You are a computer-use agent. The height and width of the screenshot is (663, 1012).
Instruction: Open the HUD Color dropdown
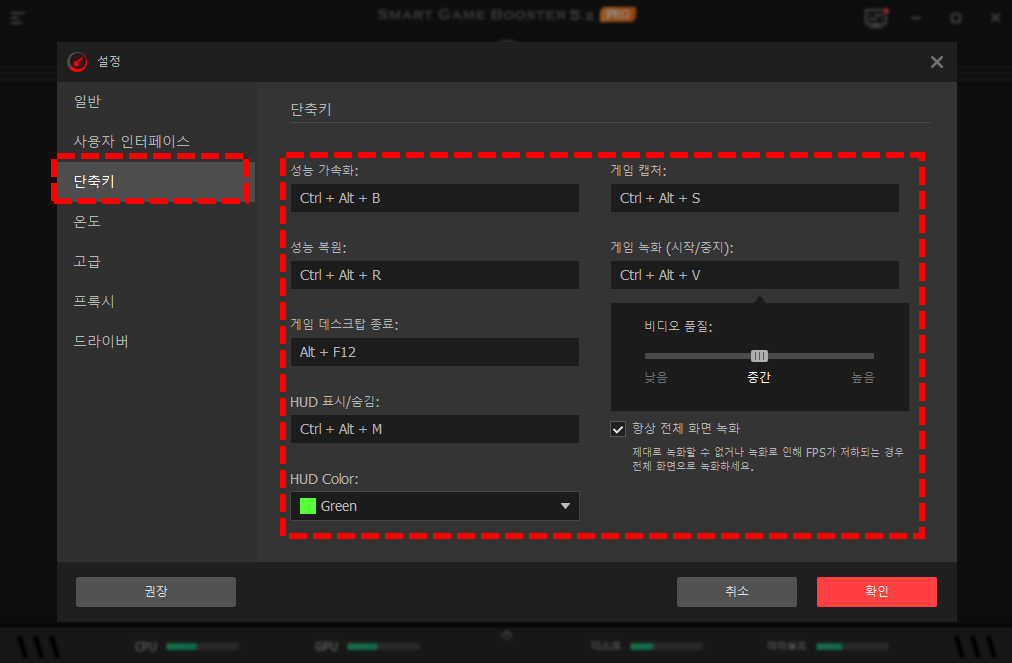[434, 506]
